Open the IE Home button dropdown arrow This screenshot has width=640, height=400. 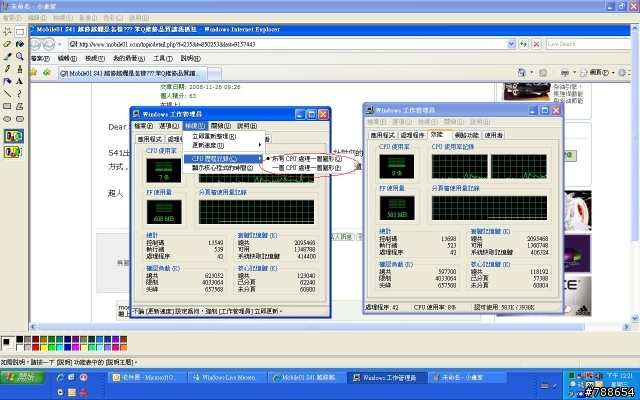(x=531, y=73)
